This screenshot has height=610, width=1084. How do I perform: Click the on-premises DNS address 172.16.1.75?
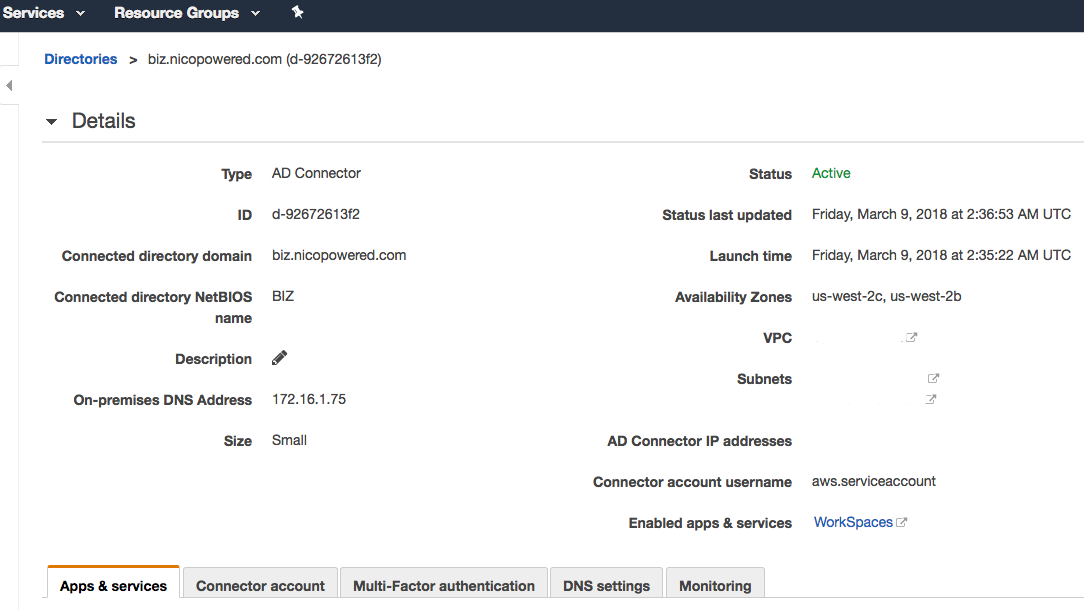tap(309, 399)
